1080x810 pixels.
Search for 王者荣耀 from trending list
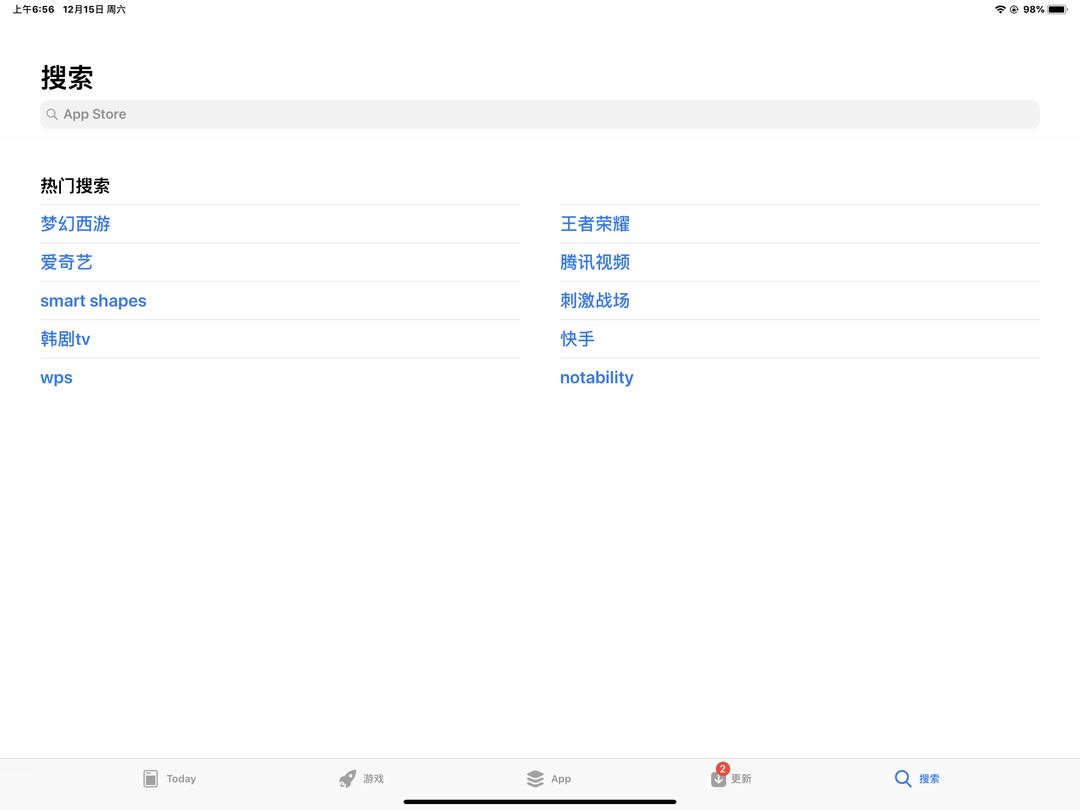(x=595, y=224)
